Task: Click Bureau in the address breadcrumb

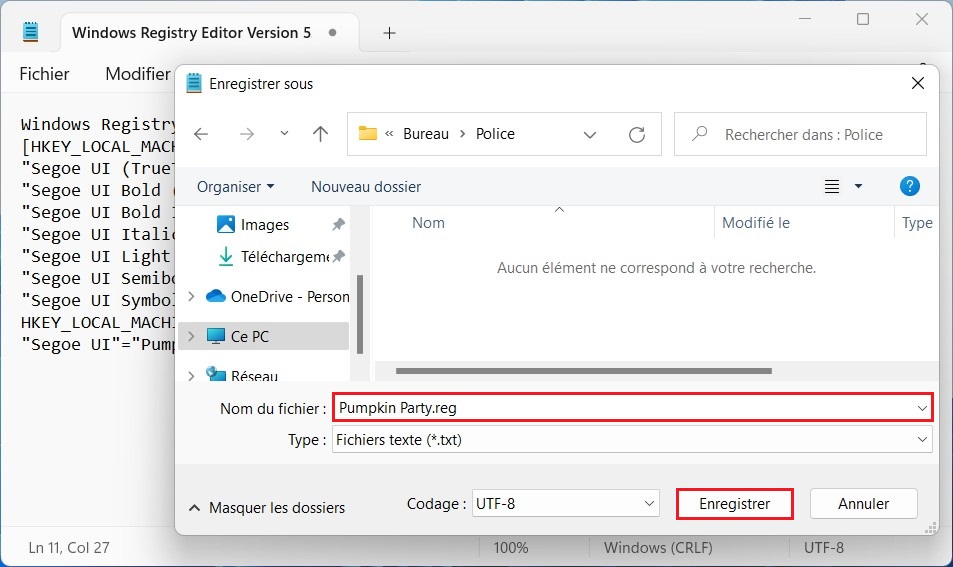Action: (x=426, y=134)
